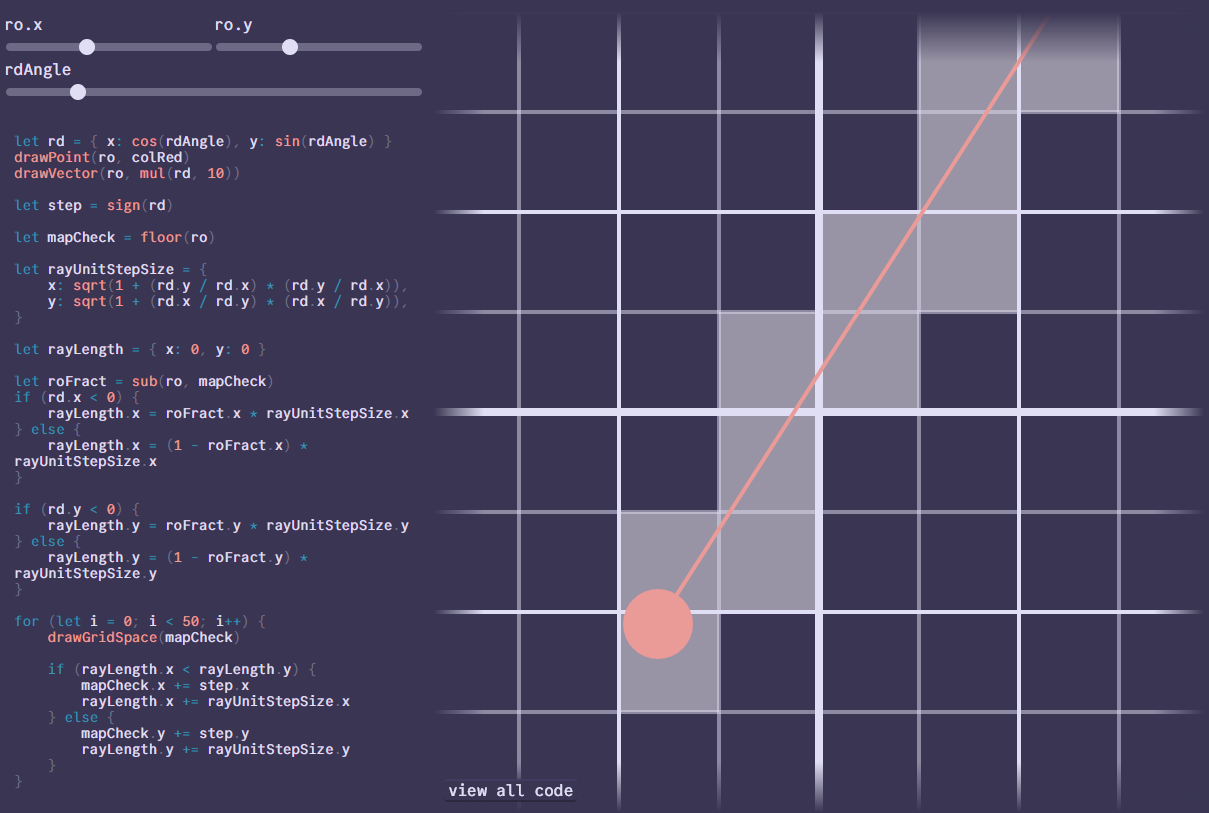Click the sign function call in code

(x=123, y=205)
